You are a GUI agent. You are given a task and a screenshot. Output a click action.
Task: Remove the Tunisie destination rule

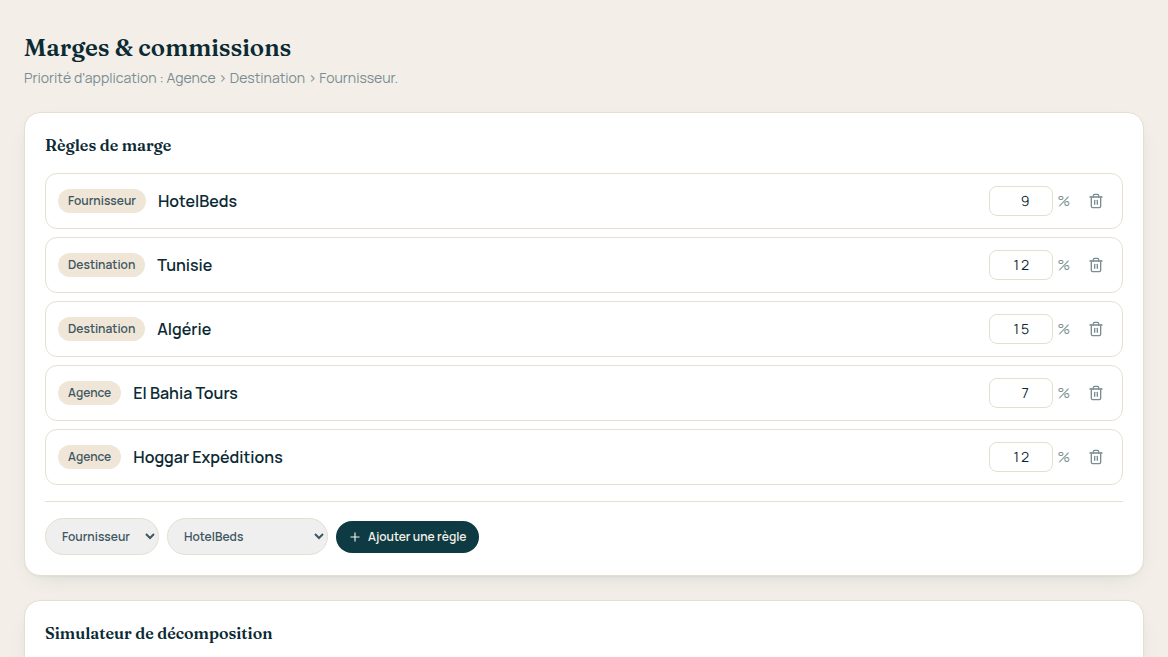coord(1096,265)
